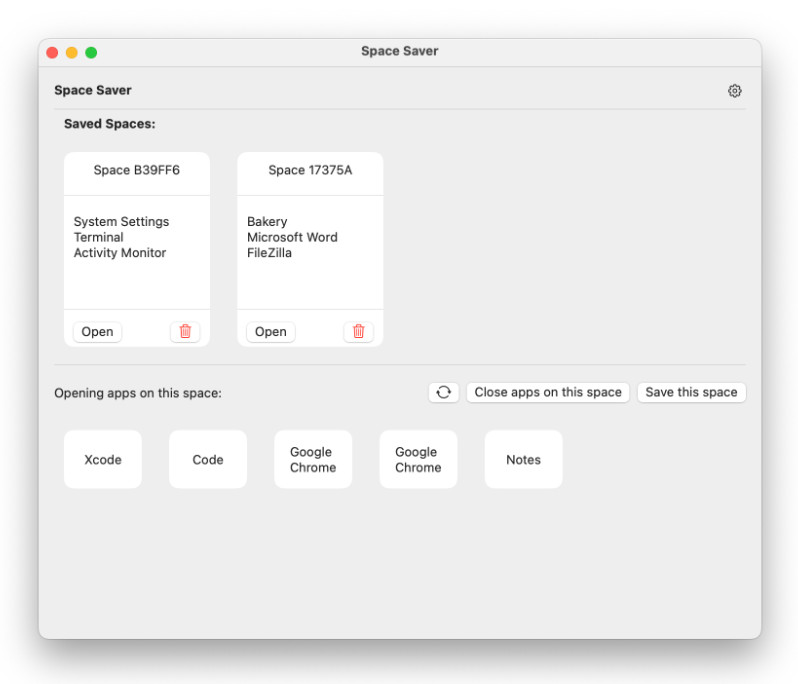Viewport: 798px width, 684px height.
Task: Click System Settings in saved space
Action: 121,222
